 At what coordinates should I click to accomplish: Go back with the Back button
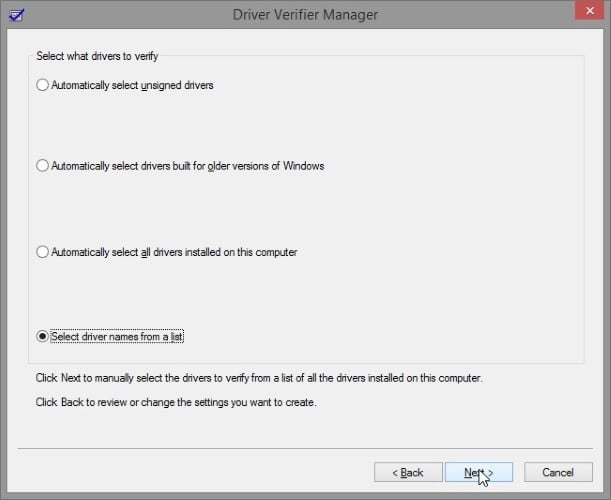coord(408,472)
